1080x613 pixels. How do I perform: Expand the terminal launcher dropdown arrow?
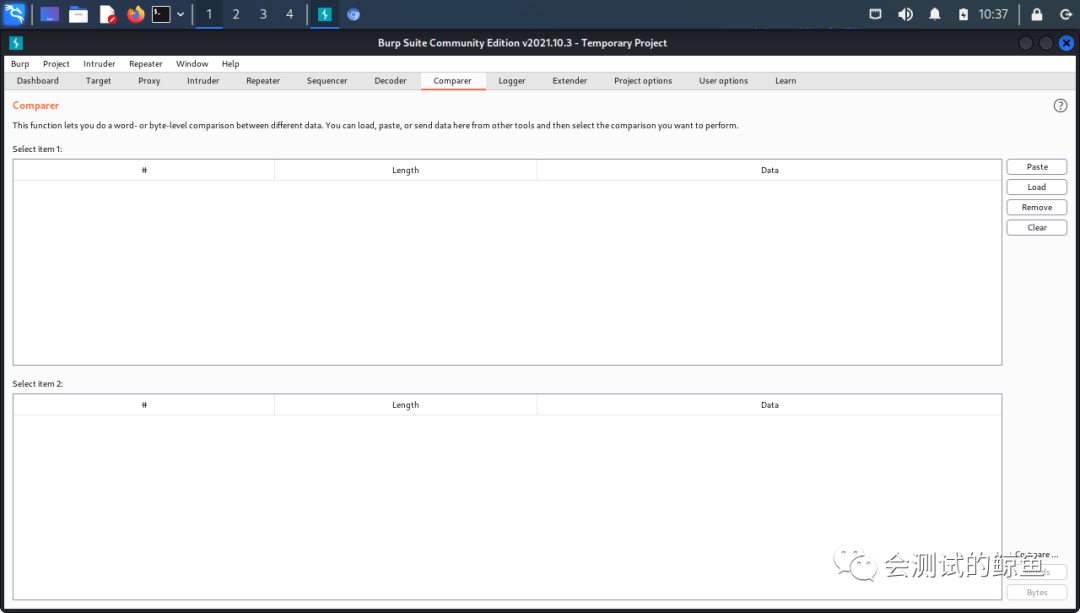point(180,14)
